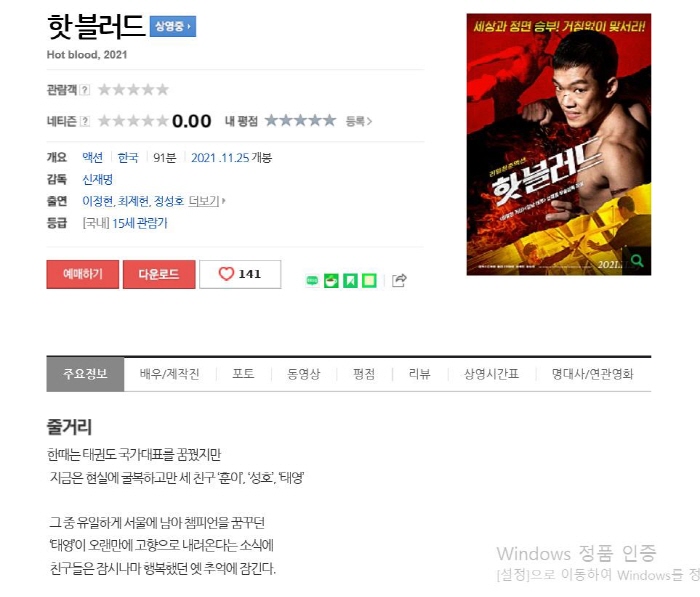The image size is (700, 597).
Task: Expand the cast list with 더보기
Action: point(207,201)
